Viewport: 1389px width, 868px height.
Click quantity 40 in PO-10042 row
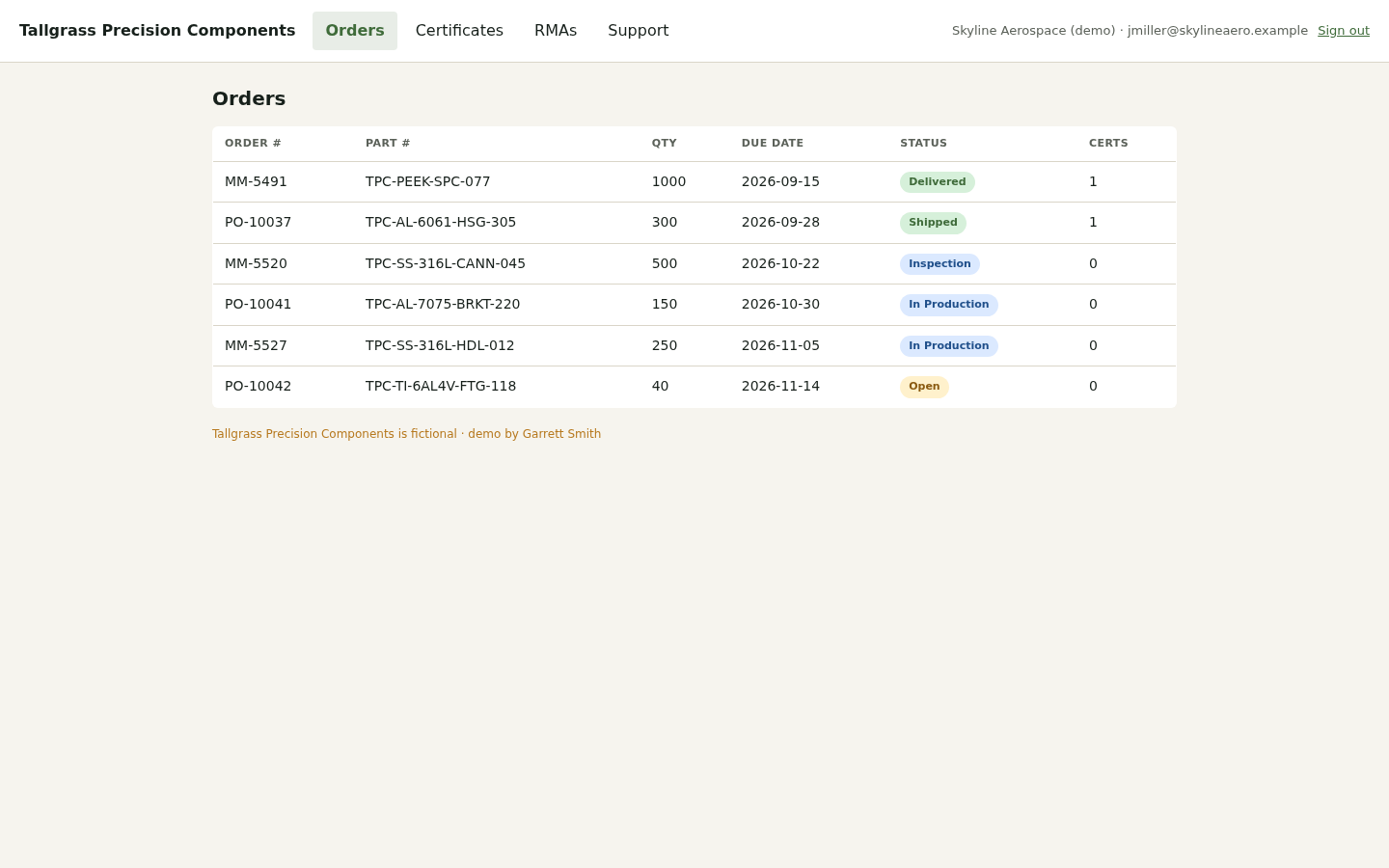660,386
